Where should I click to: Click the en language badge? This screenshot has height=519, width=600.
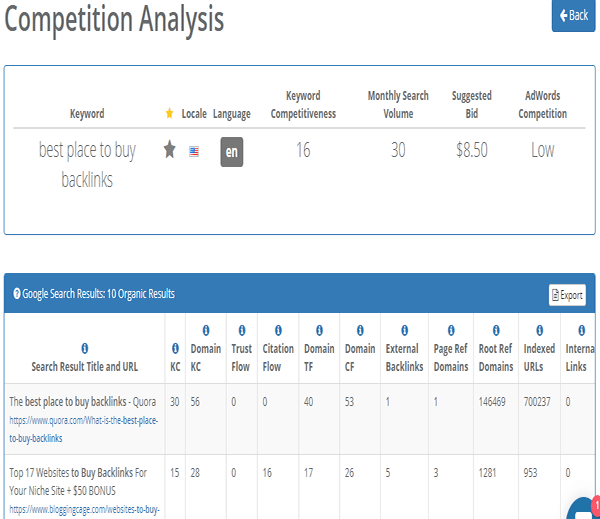pos(232,152)
